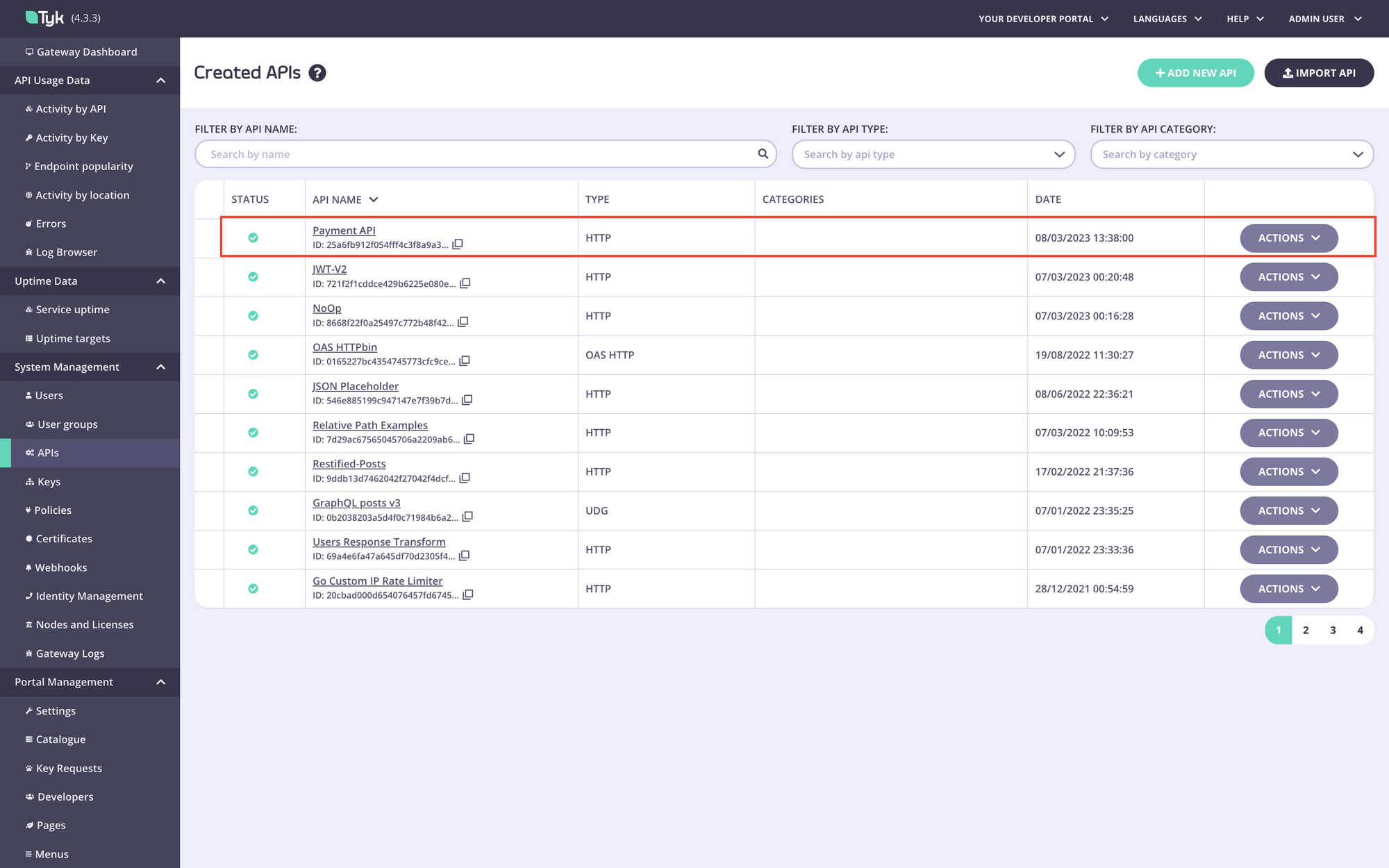This screenshot has height=868, width=1389.
Task: Open the APIs menu item in sidebar
Action: pyautogui.click(x=48, y=452)
